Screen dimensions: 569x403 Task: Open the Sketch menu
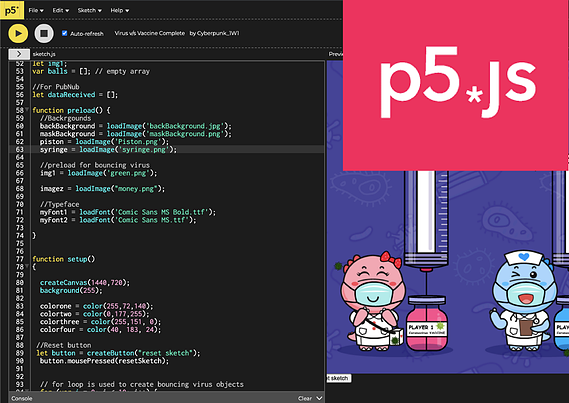pos(90,10)
